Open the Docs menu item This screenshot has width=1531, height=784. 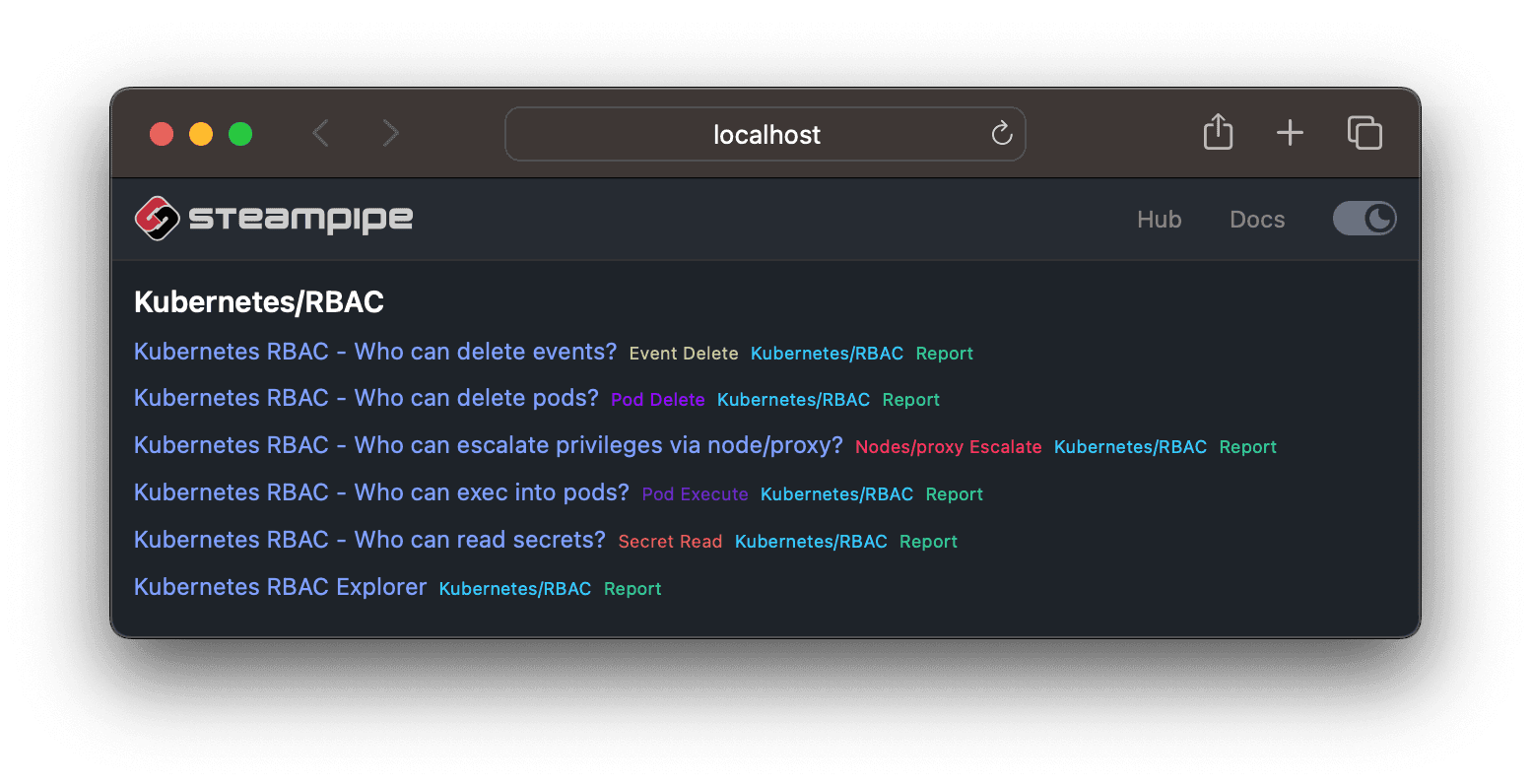[x=1257, y=219]
